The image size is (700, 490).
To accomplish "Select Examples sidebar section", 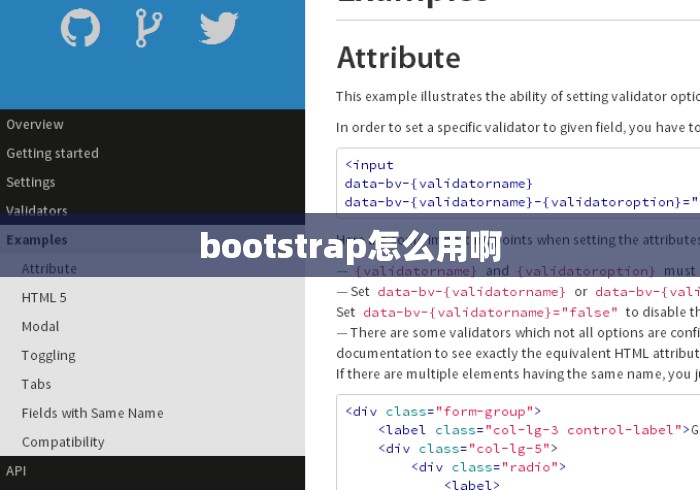I will (x=37, y=240).
